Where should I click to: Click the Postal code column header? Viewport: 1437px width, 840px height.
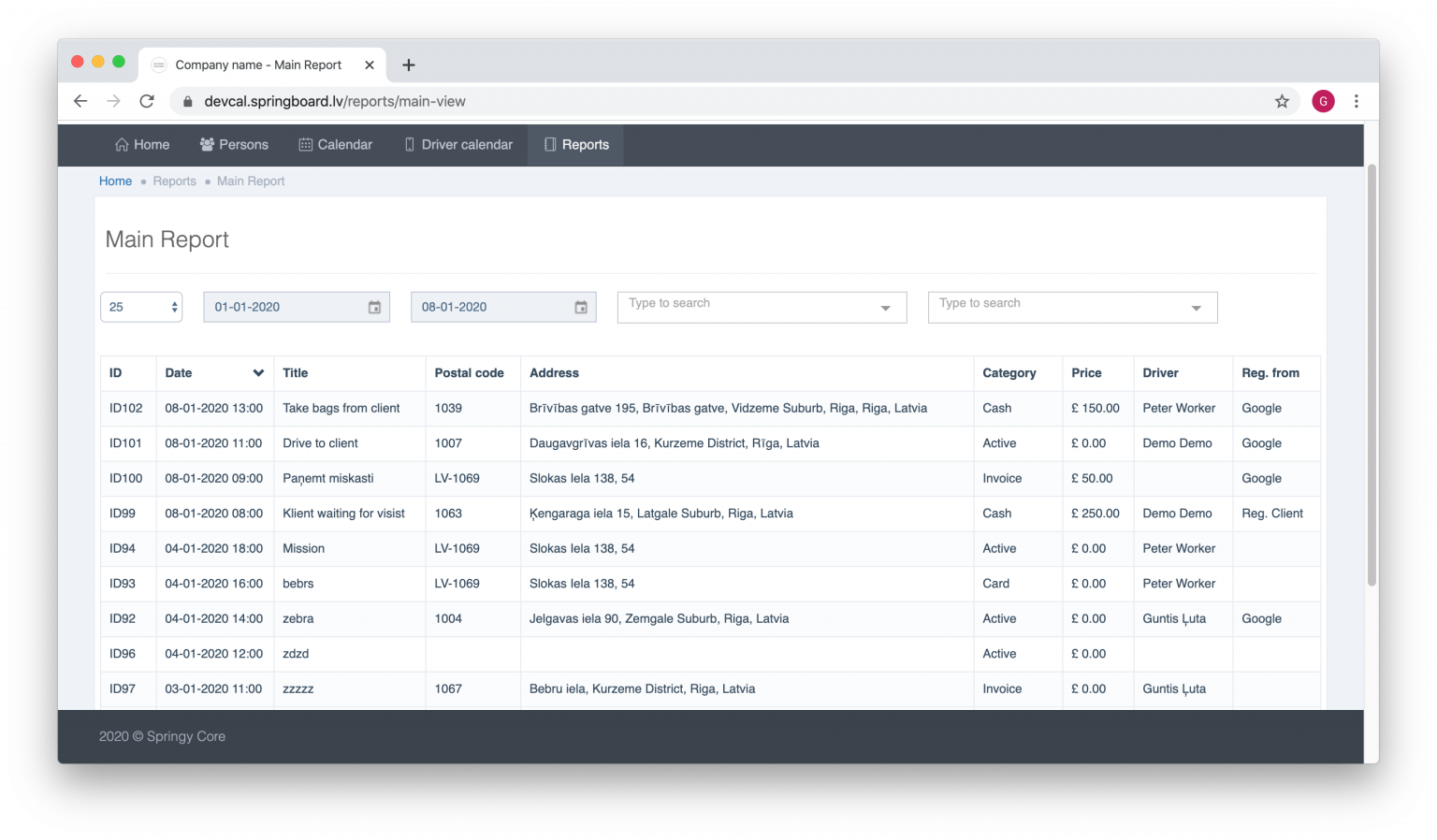click(x=472, y=372)
